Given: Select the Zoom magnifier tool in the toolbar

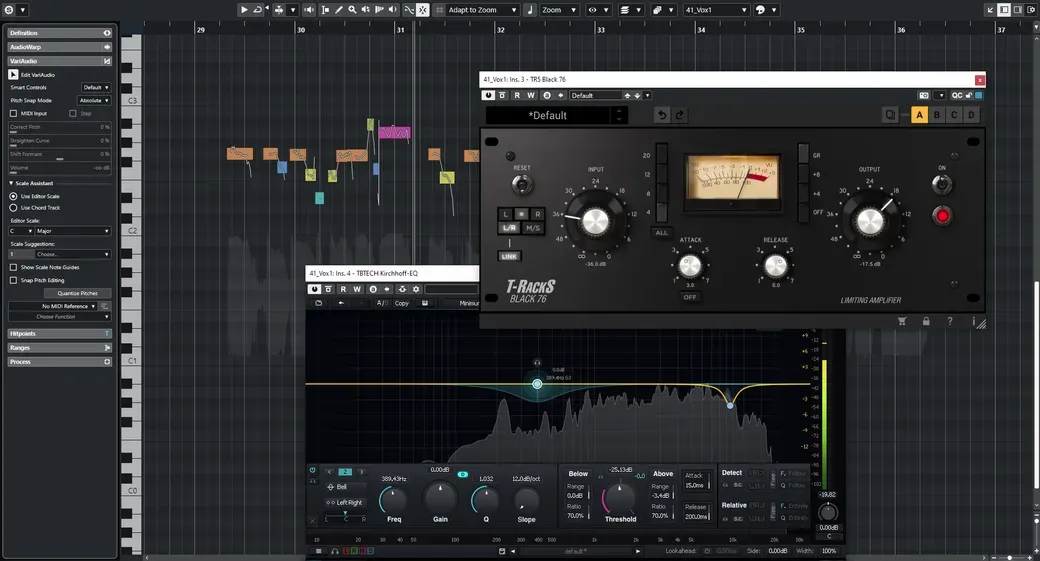Looking at the screenshot, I should 352,10.
